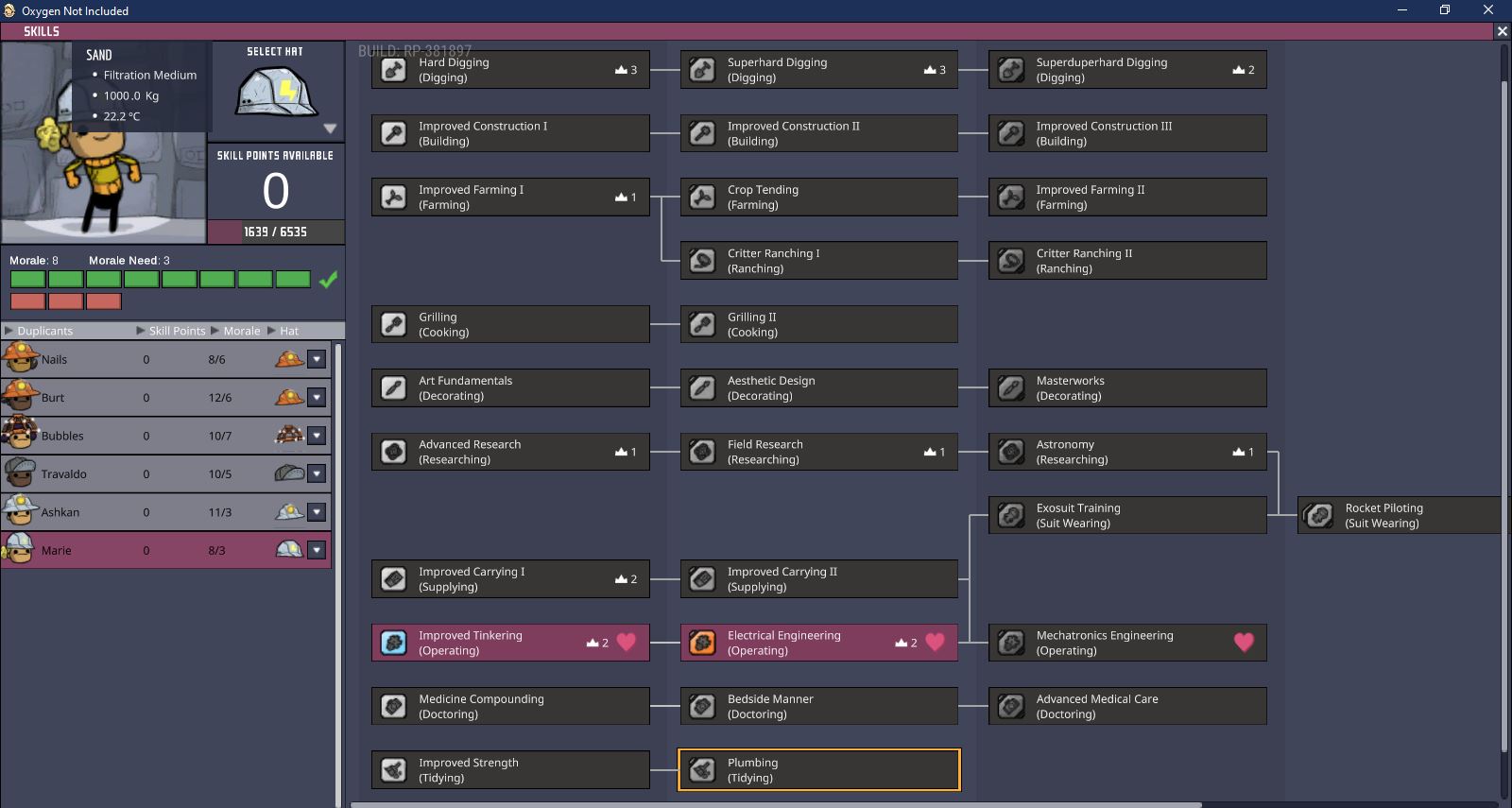Viewport: 1512px width, 808px height.
Task: Open the Select Hat dropdown arrow
Action: (330, 129)
